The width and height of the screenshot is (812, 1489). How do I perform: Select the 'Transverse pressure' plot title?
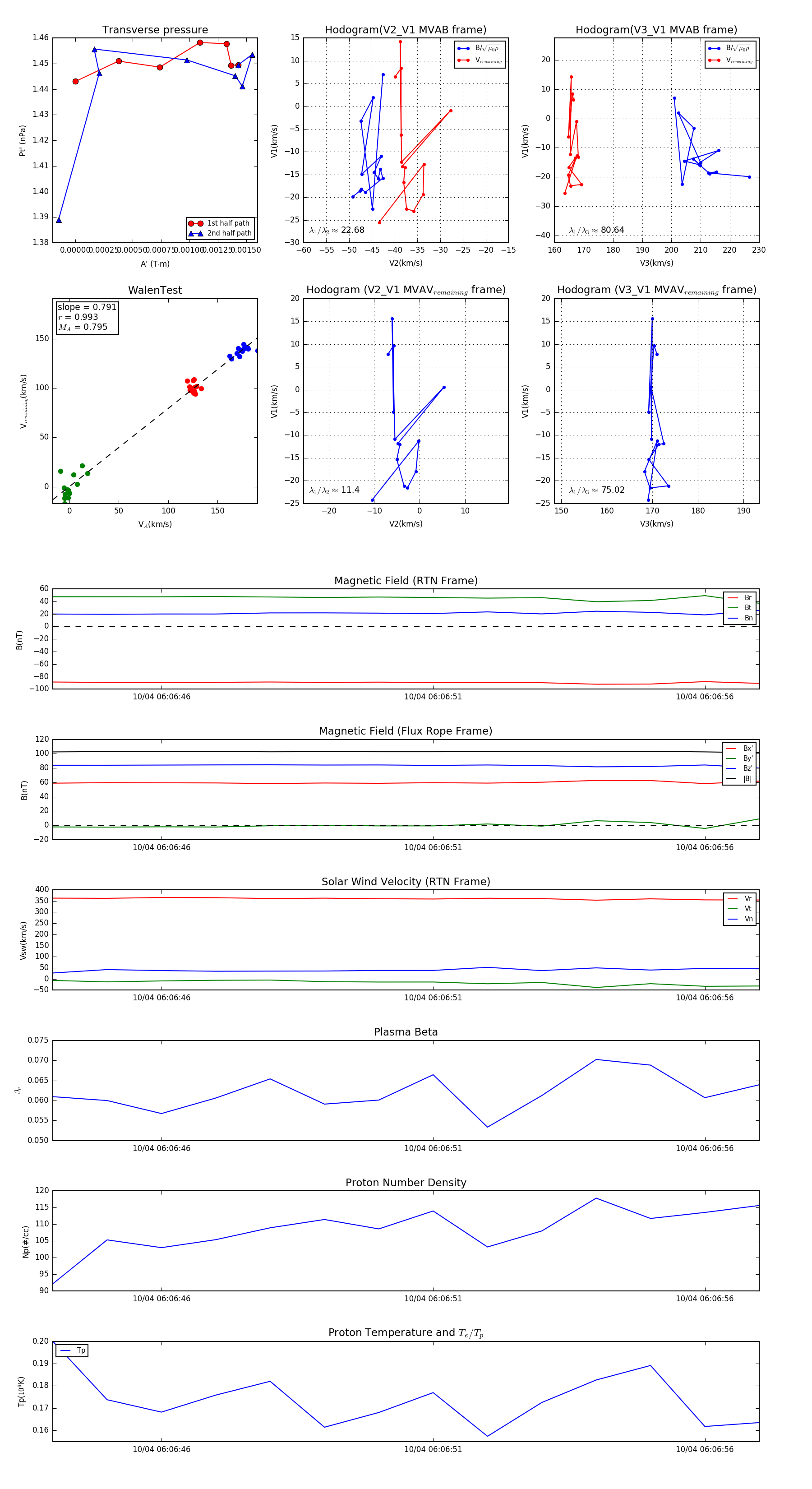(x=155, y=30)
